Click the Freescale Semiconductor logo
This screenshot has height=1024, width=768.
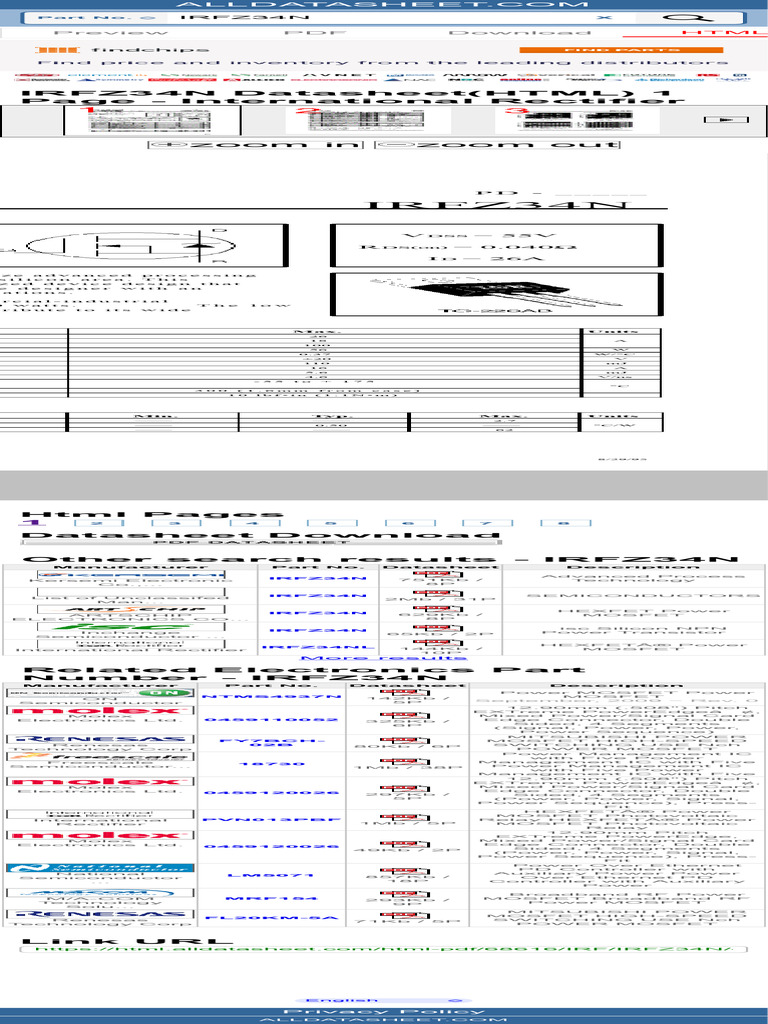(100, 758)
